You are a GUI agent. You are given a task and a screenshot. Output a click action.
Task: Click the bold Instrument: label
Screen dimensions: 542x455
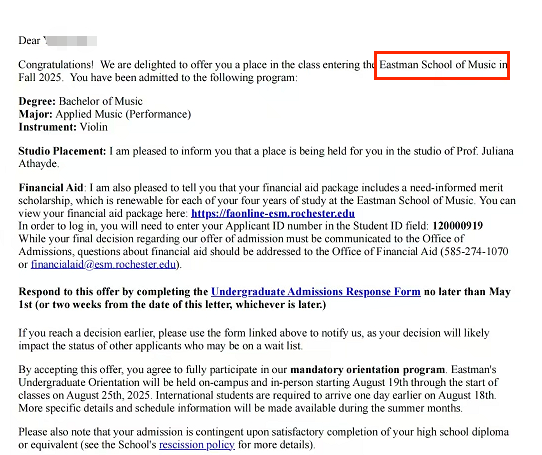[48, 127]
